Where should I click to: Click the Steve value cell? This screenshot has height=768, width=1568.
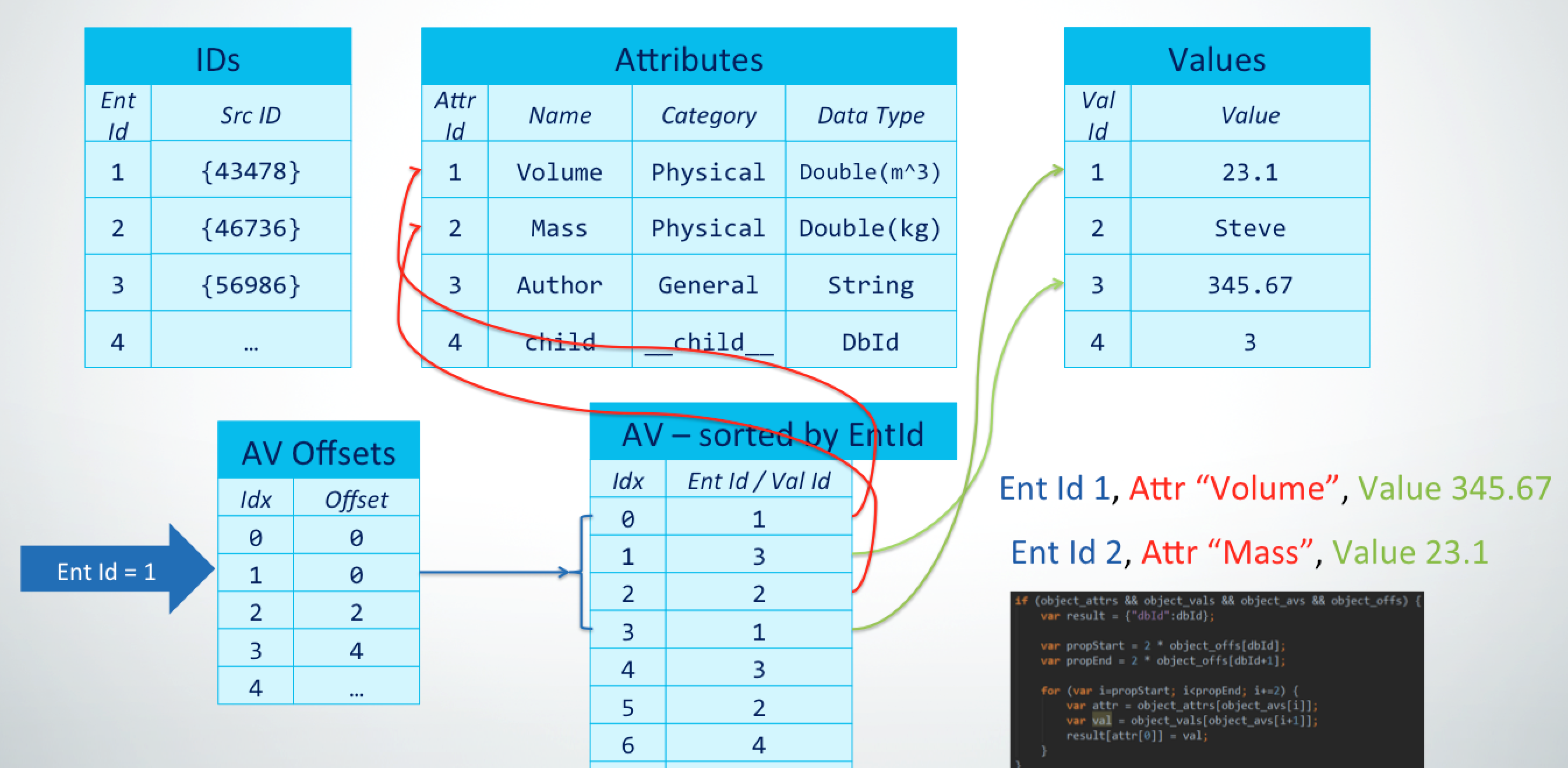[x=1249, y=228]
